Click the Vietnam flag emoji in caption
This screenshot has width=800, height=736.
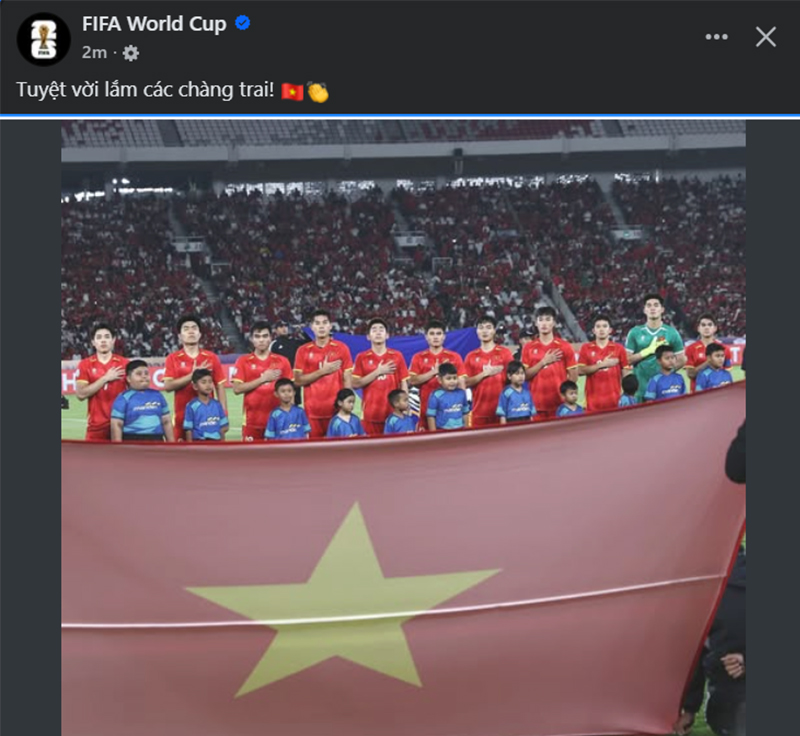(x=292, y=92)
